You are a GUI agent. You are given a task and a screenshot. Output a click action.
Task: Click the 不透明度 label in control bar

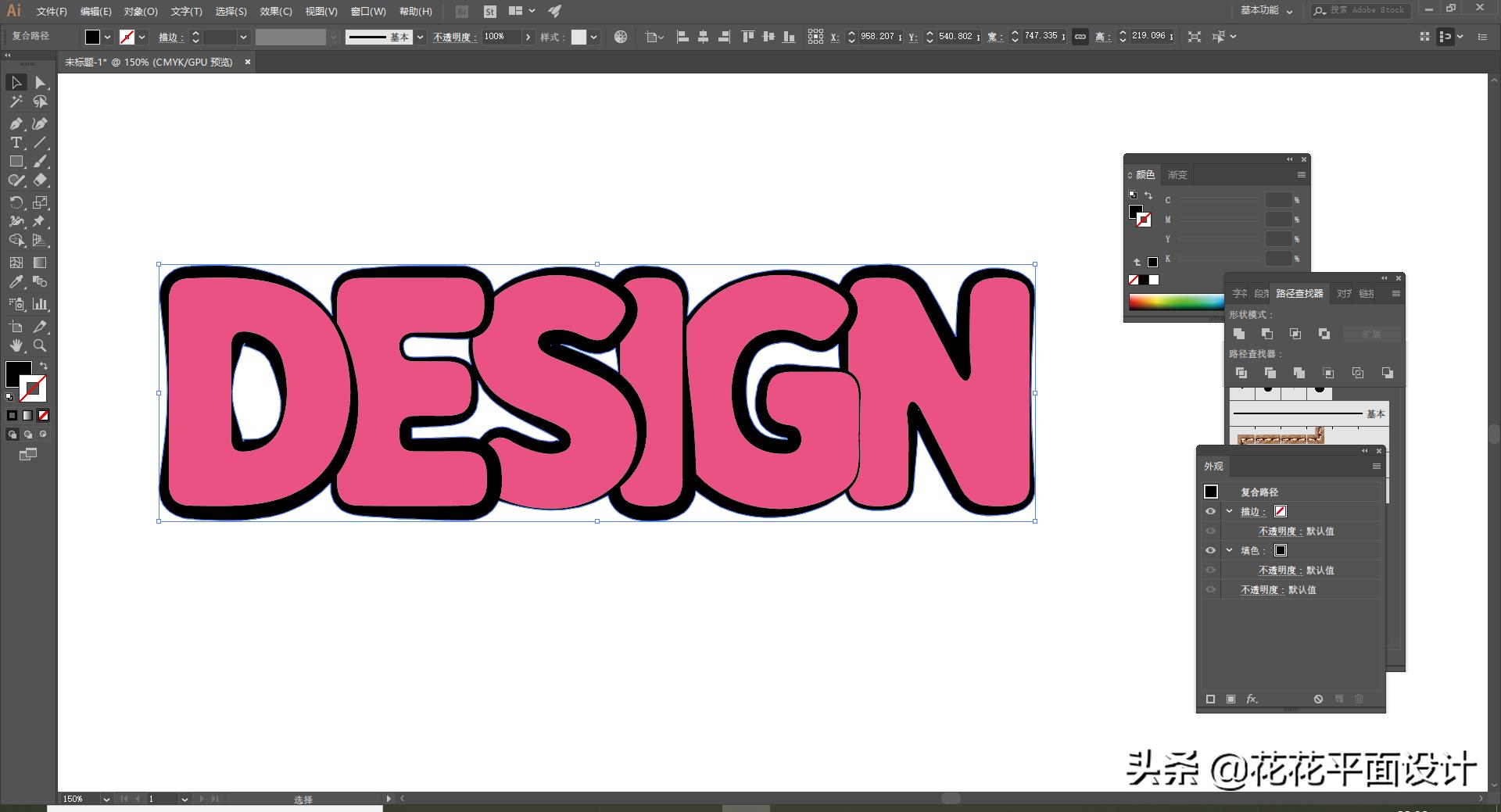pos(455,37)
